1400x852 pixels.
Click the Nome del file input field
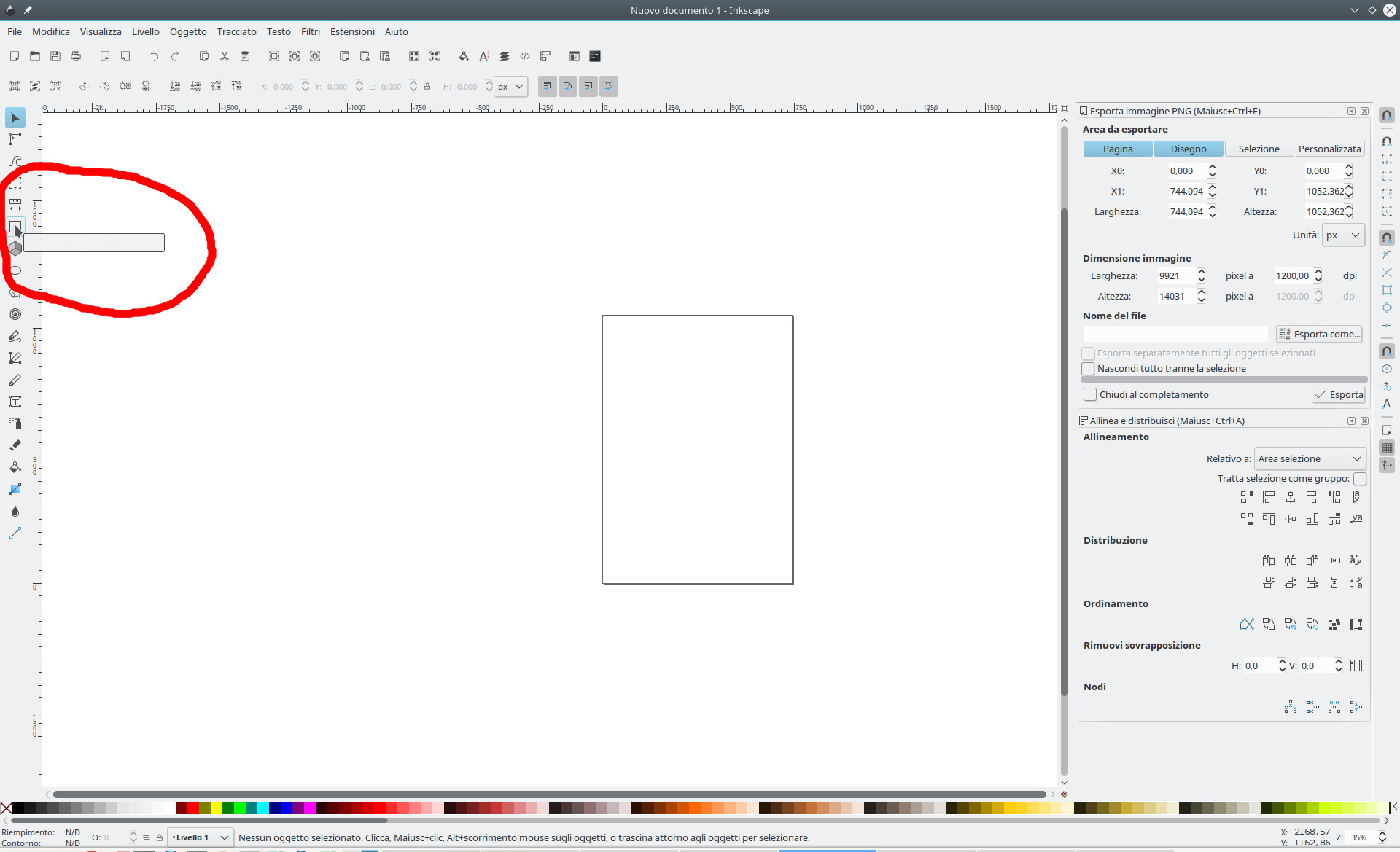click(1175, 334)
